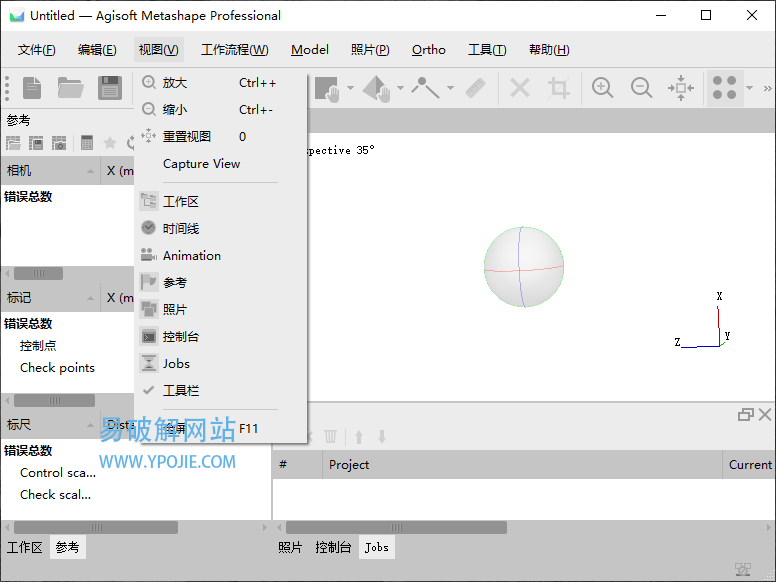The image size is (776, 582).
Task: Choose 缩小 from the View menu
Action: [x=220, y=109]
